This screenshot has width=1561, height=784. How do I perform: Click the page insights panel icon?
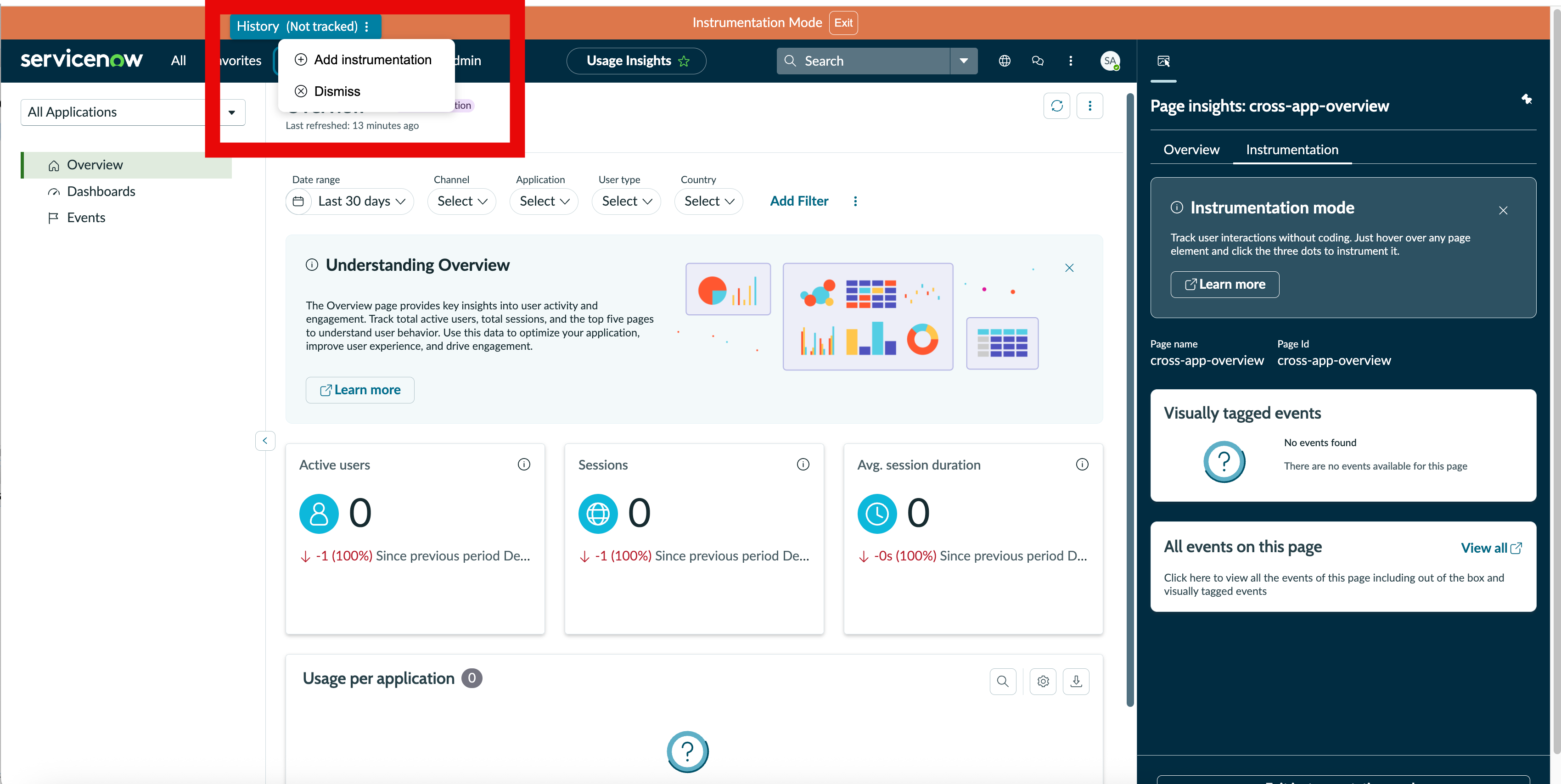(1163, 61)
